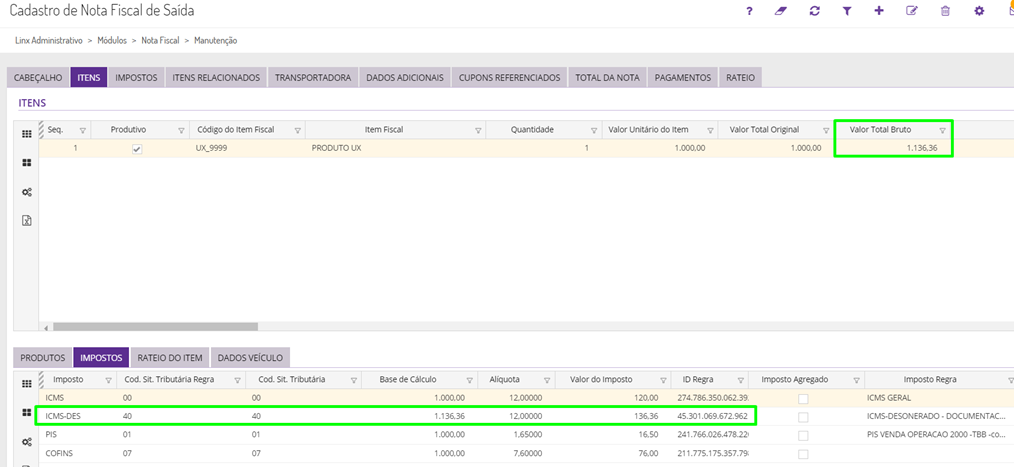Select card view icon beside the taxes table

click(27, 413)
